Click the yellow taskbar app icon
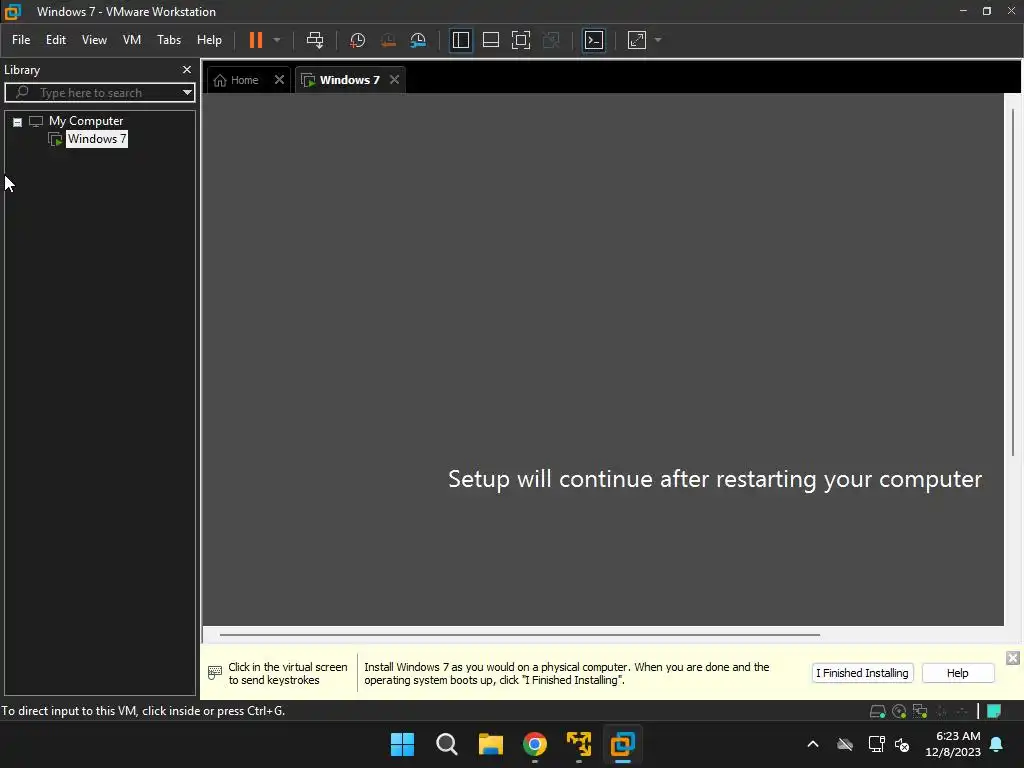This screenshot has height=768, width=1024. [579, 744]
